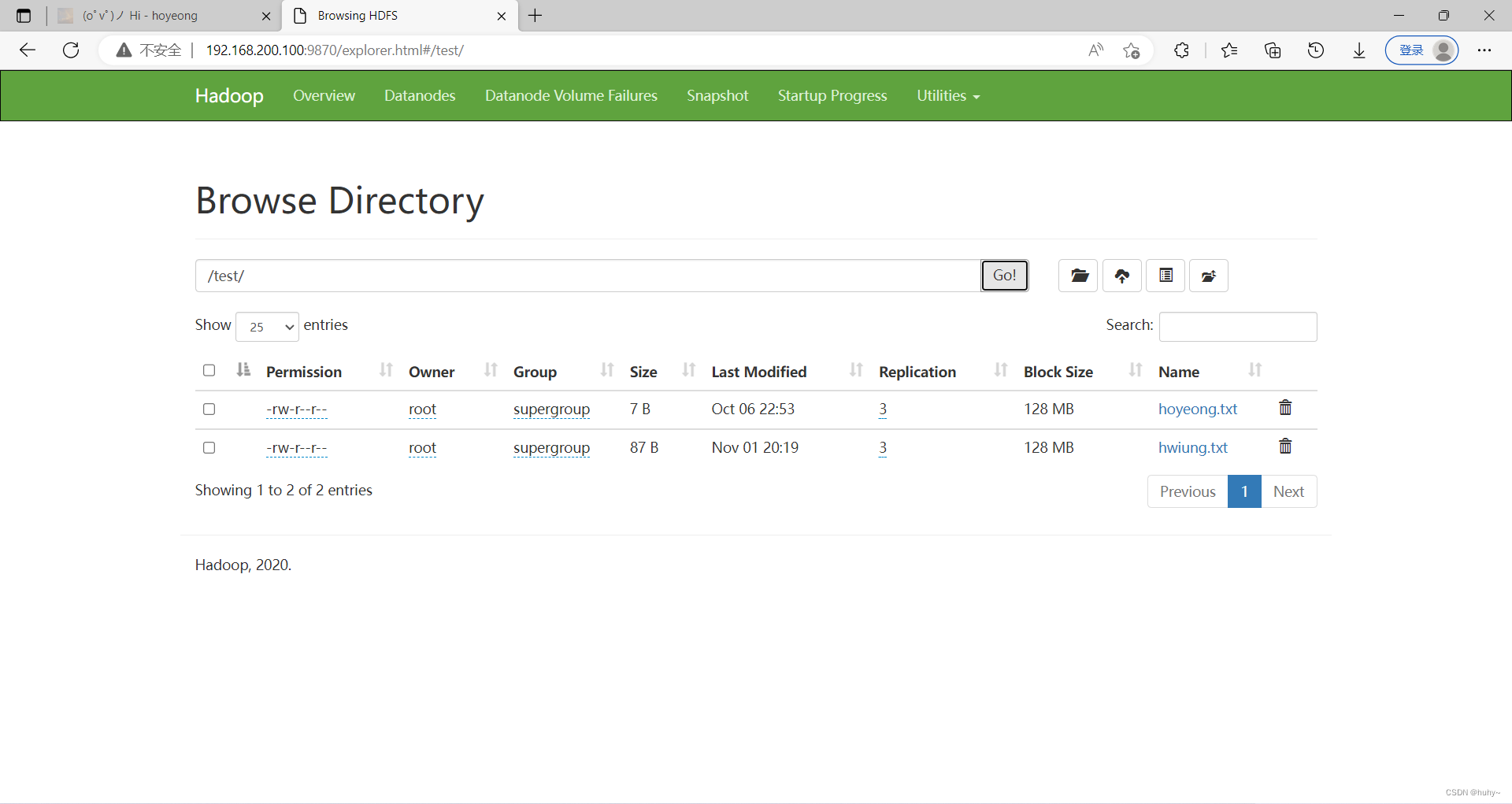Click the browser address bar URL

point(335,50)
